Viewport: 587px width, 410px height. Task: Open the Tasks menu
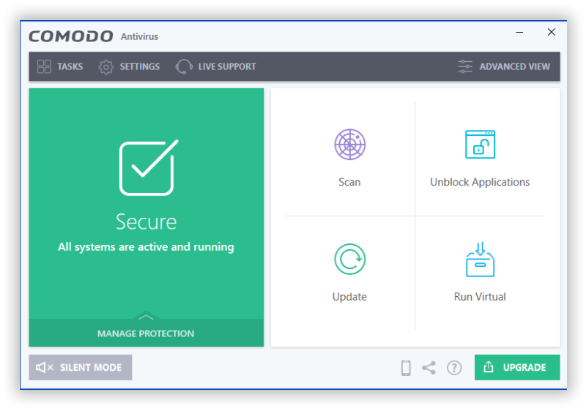[x=60, y=67]
